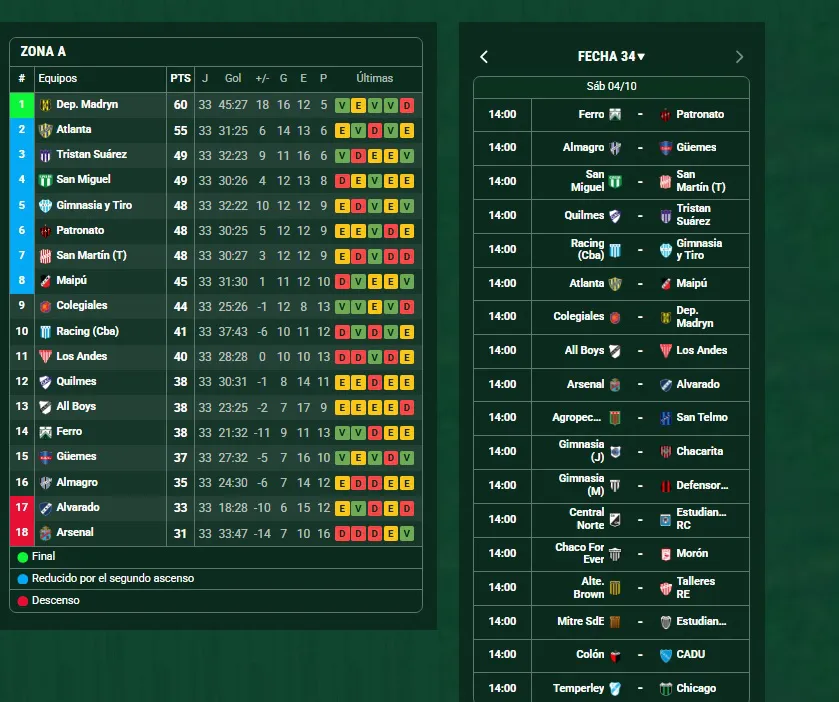Viewport: 839px width, 702px height.
Task: Go to previous round with left arrow
Action: pos(484,57)
